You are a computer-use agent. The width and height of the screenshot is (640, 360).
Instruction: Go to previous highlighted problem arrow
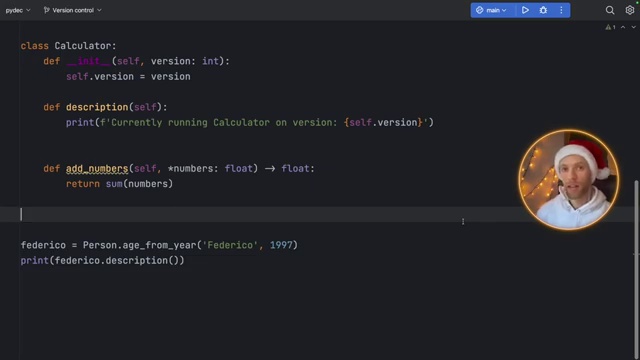coord(623,27)
